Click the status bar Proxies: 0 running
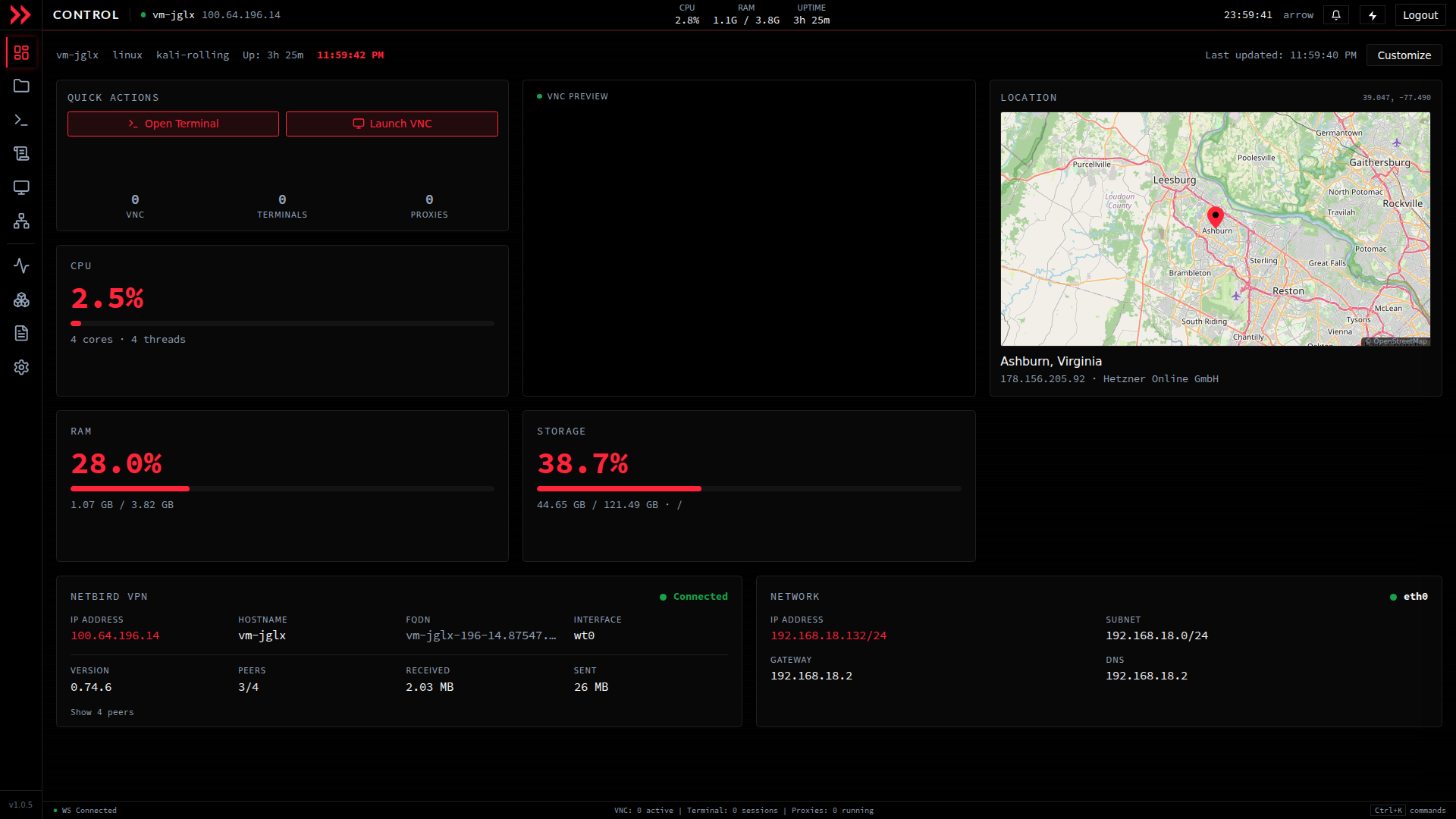1456x819 pixels. pos(833,811)
